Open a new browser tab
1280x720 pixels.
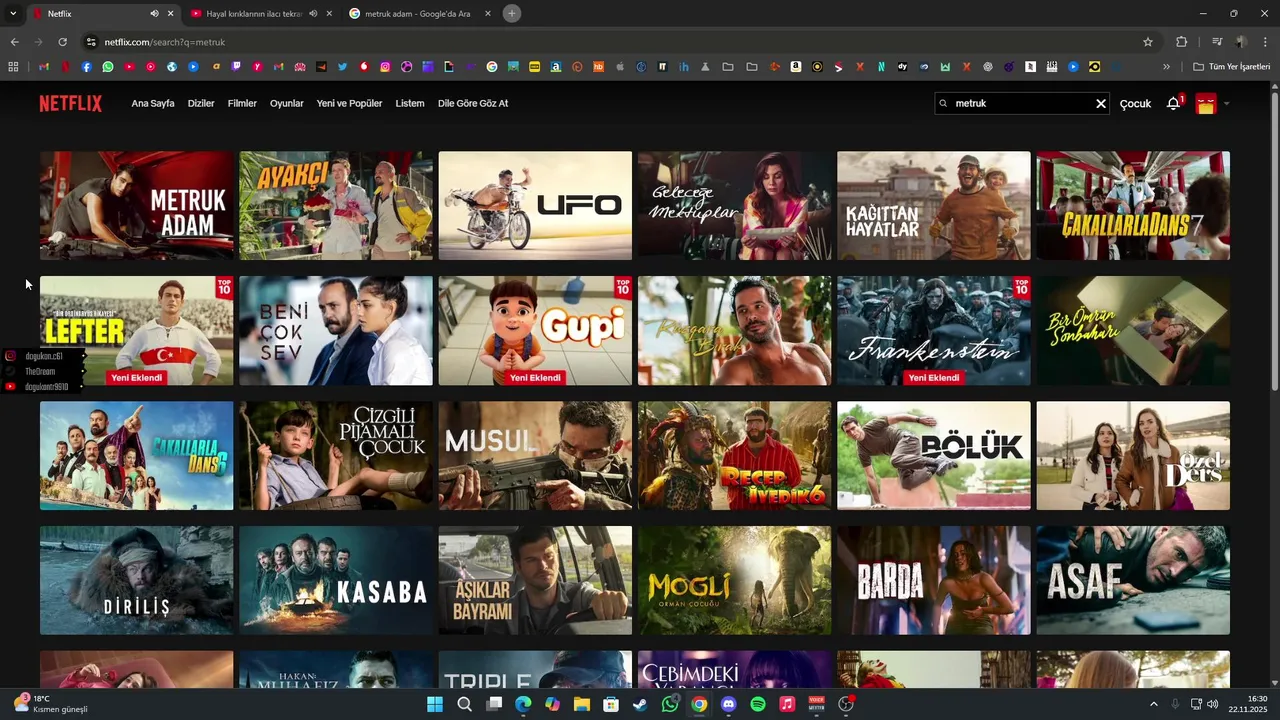(512, 14)
